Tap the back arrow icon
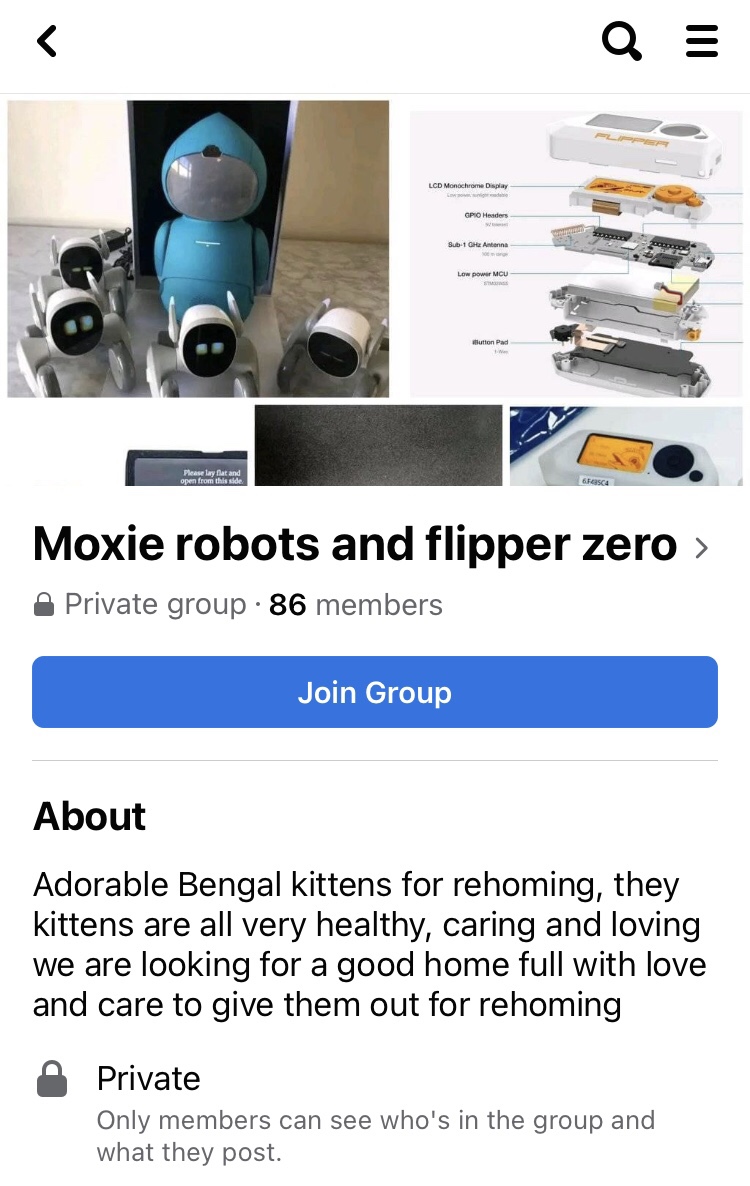 [x=47, y=41]
